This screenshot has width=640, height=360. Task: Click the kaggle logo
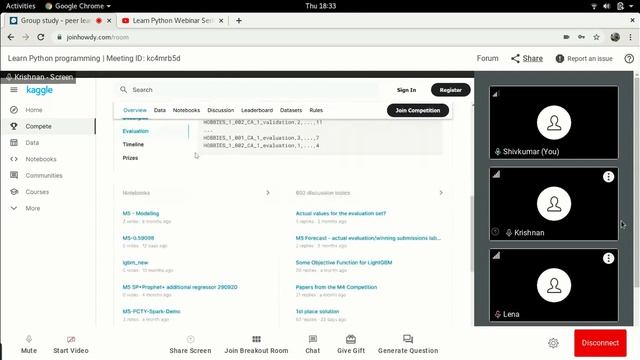click(x=39, y=90)
